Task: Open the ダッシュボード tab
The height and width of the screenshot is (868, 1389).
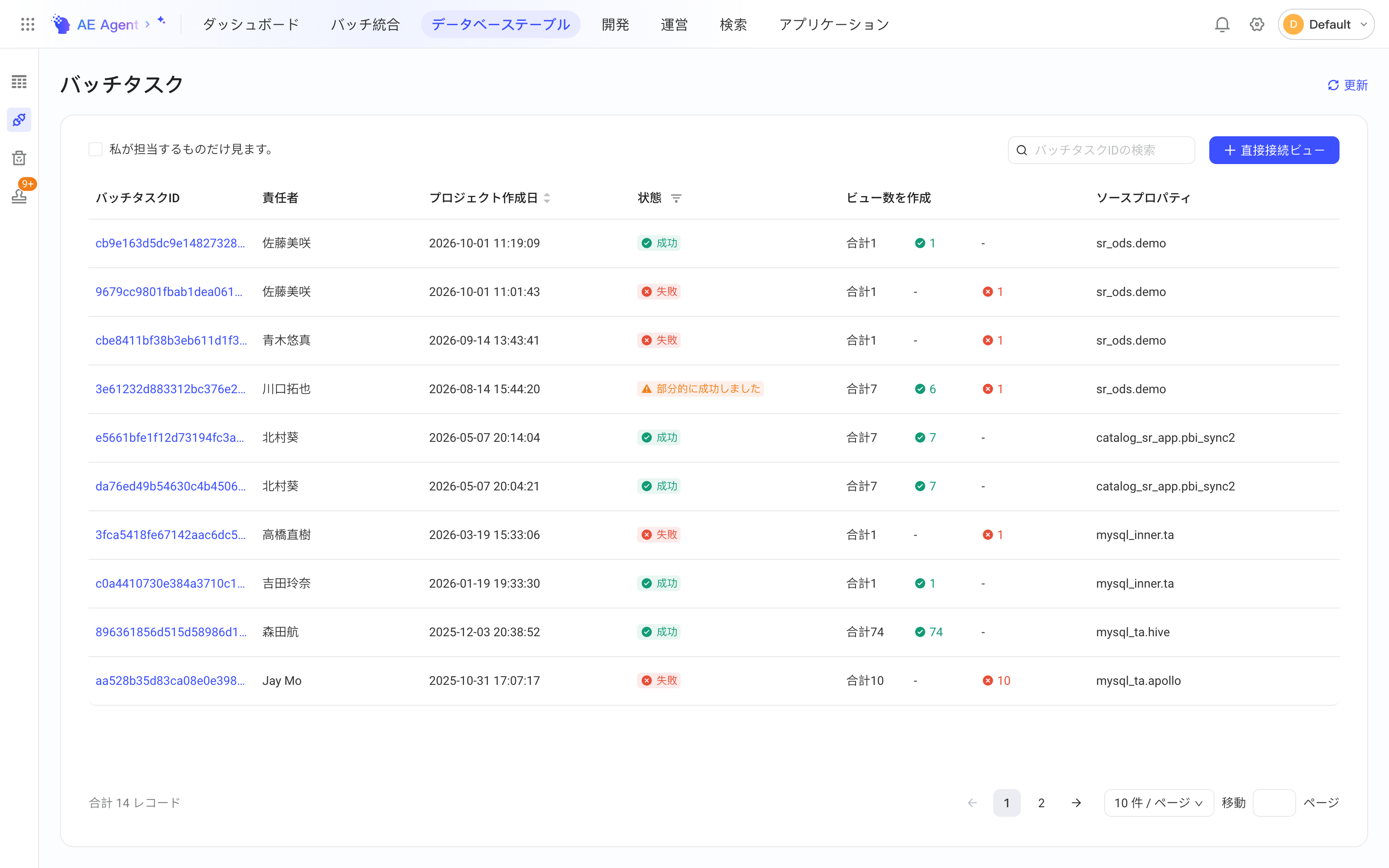Action: (x=251, y=24)
